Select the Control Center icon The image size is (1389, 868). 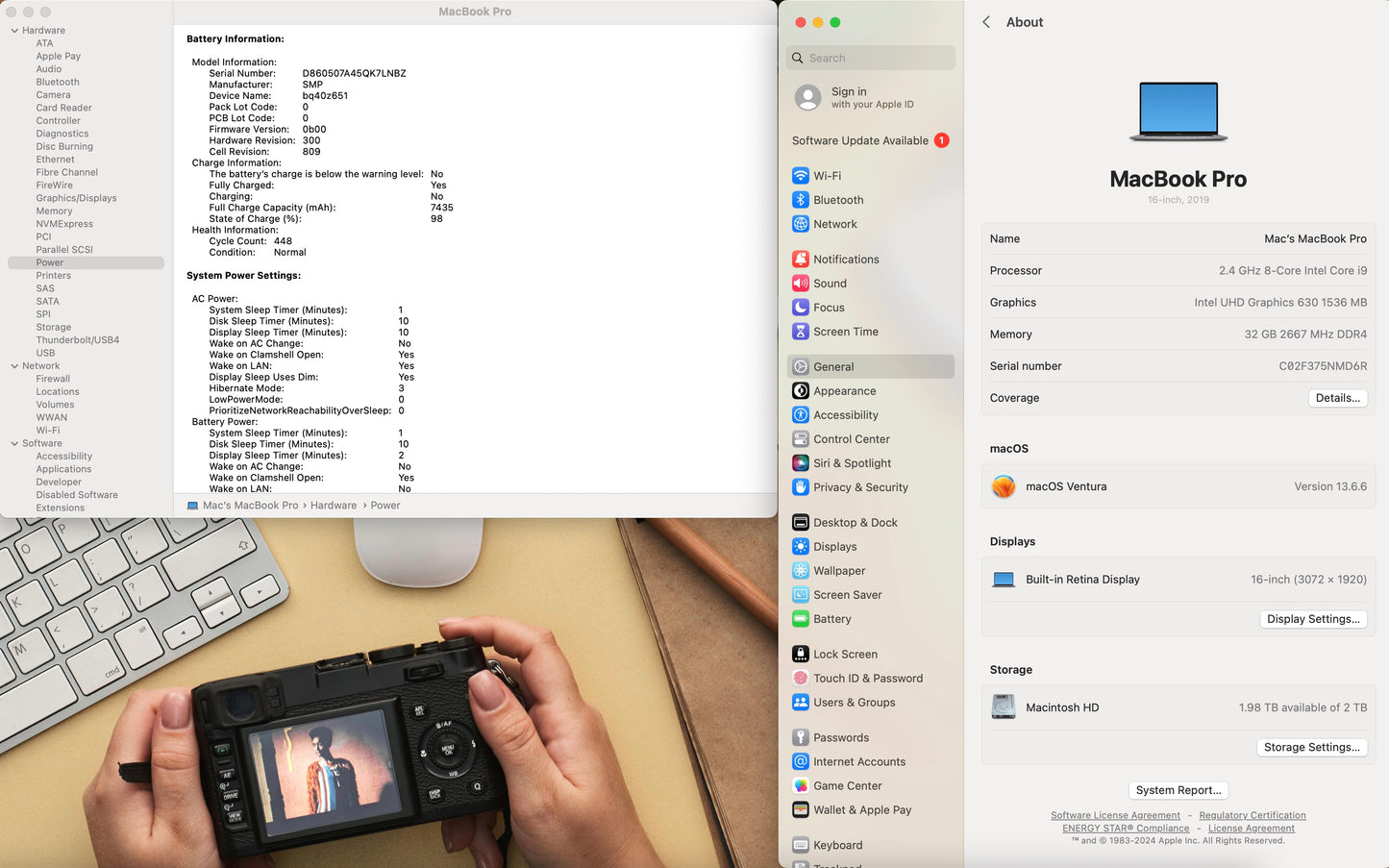point(800,439)
